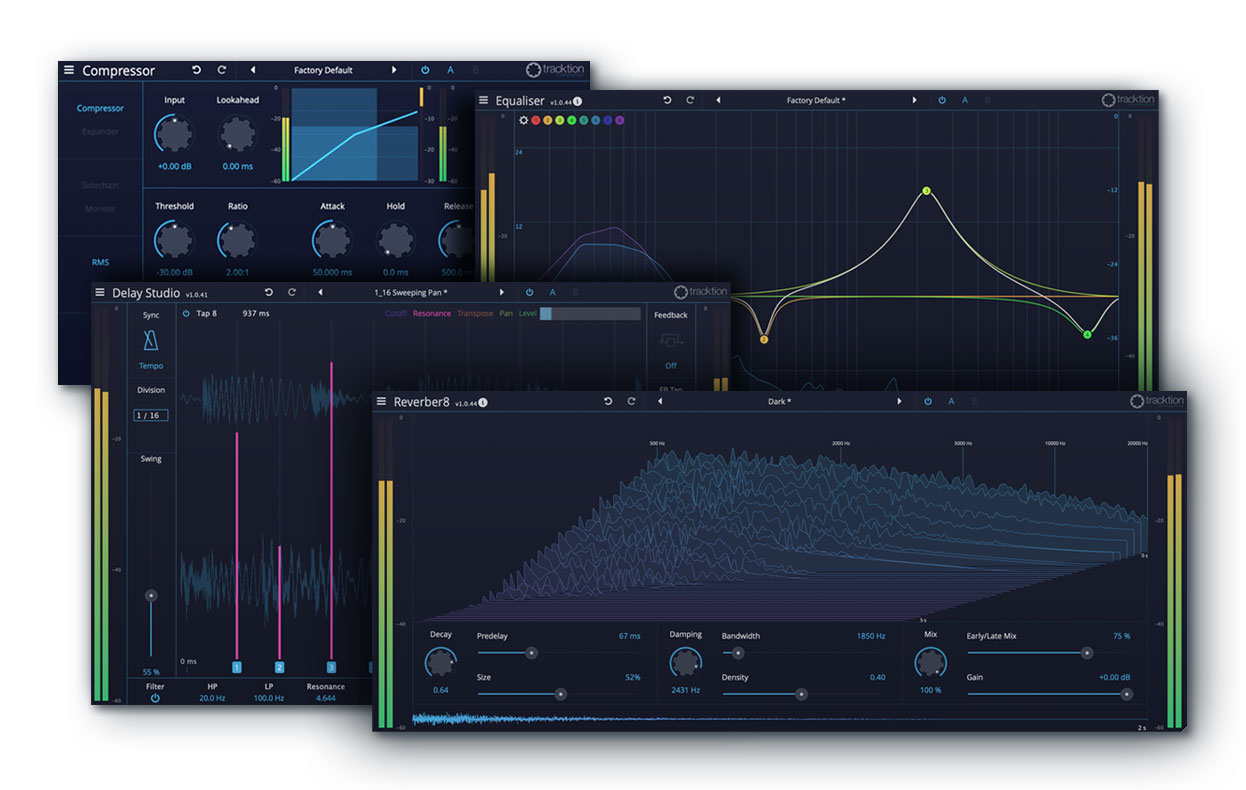Click redo arrow in Compressor header
Image resolution: width=1246 pixels, height=790 pixels.
click(x=222, y=70)
